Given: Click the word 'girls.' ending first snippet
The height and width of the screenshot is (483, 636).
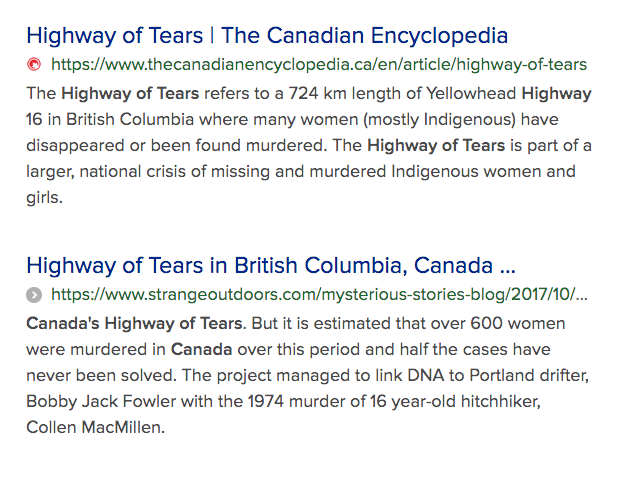Looking at the screenshot, I should click(x=45, y=198).
